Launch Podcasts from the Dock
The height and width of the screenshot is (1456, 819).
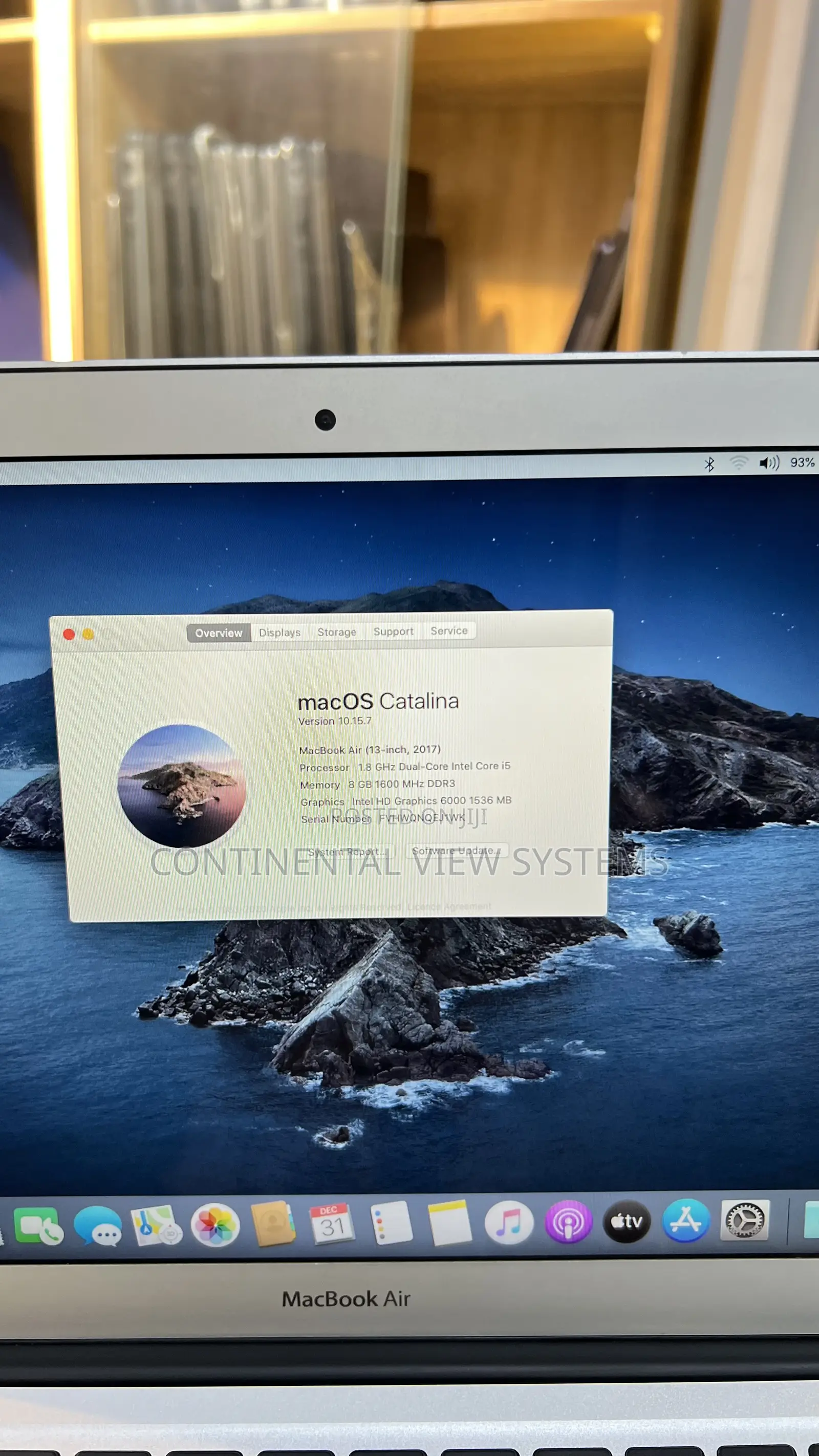coord(568,1222)
